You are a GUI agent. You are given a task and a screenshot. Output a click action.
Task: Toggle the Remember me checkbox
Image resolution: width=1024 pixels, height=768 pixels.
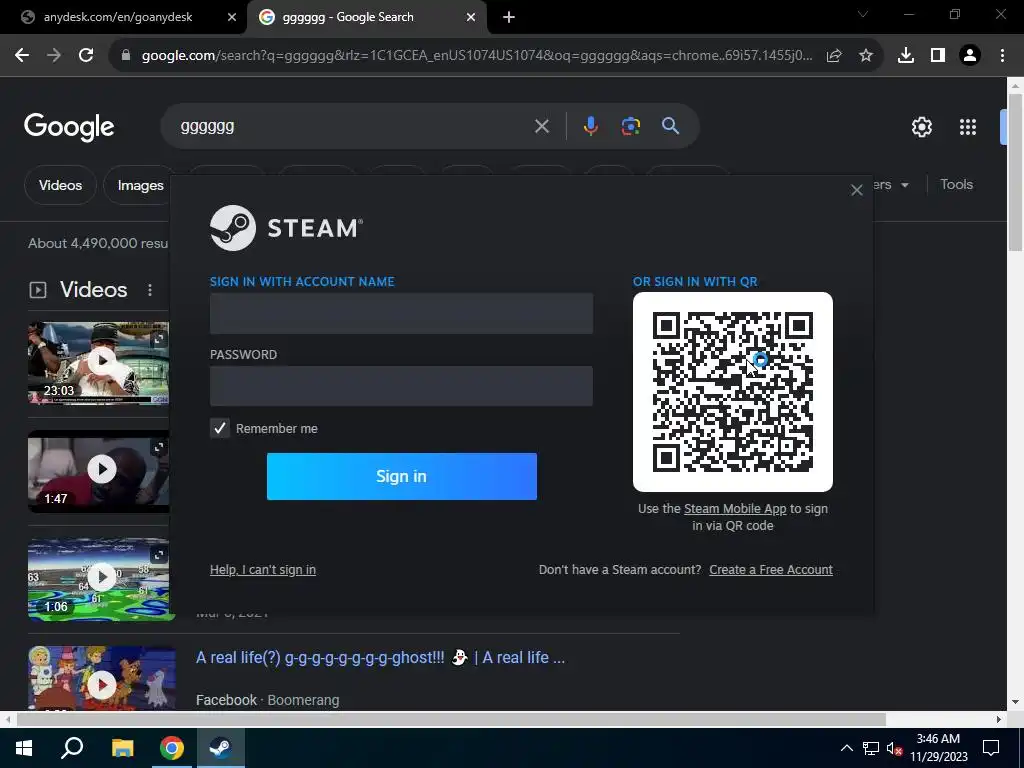[x=220, y=428]
